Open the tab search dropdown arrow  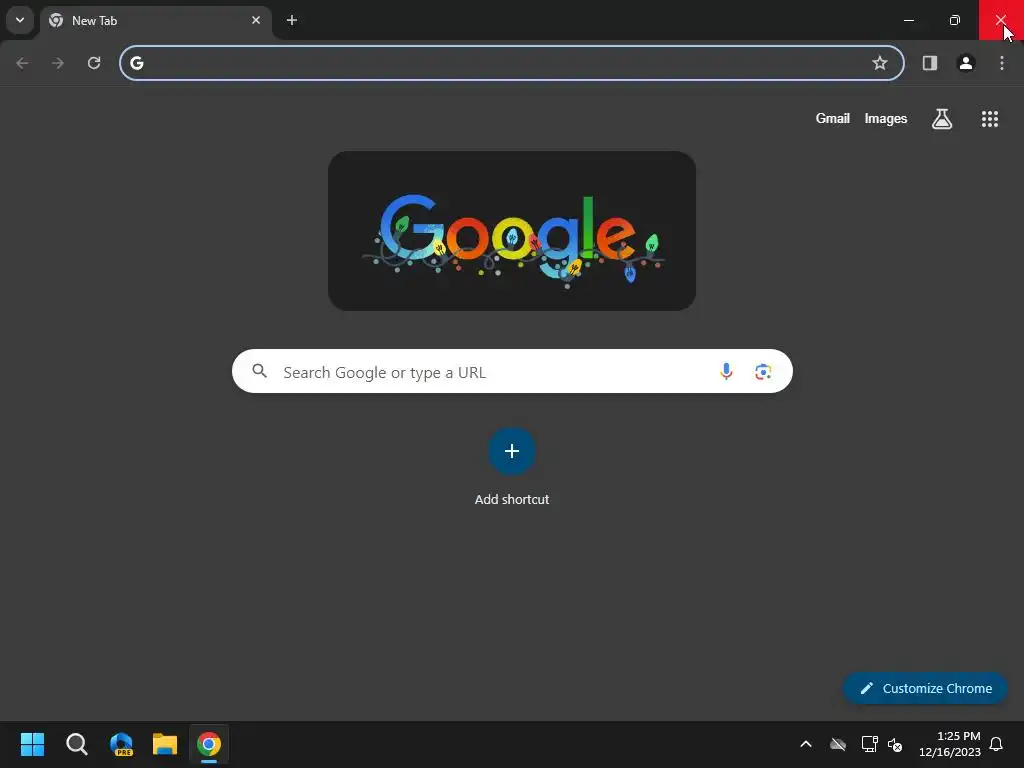tap(20, 20)
